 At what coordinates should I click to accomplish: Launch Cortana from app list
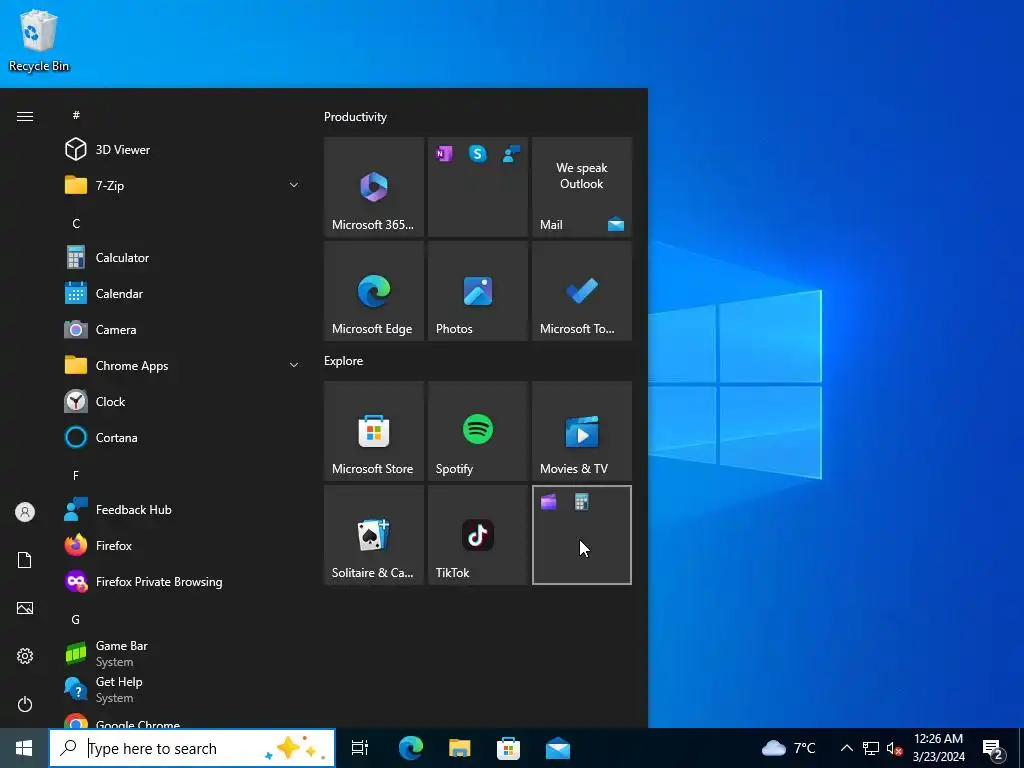point(182,437)
